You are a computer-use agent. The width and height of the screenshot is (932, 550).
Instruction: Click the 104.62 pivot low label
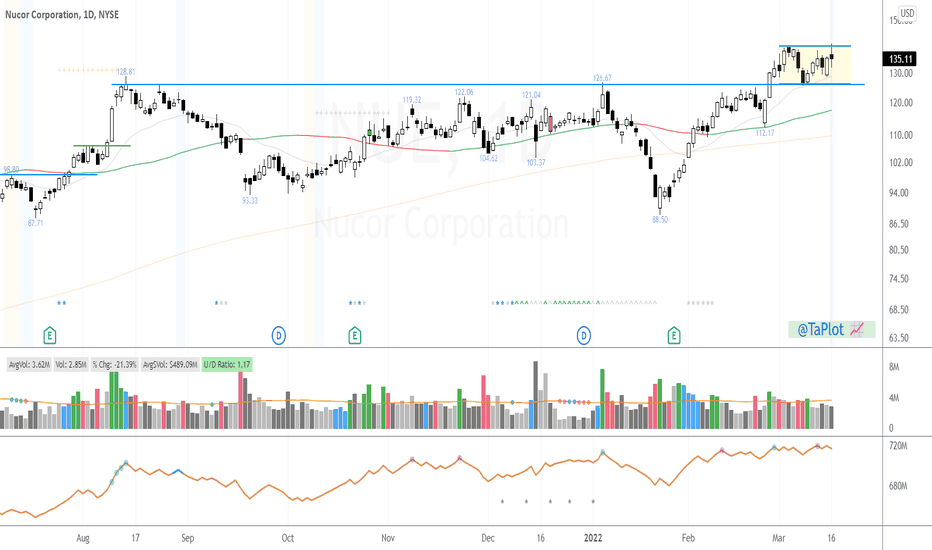tap(489, 159)
